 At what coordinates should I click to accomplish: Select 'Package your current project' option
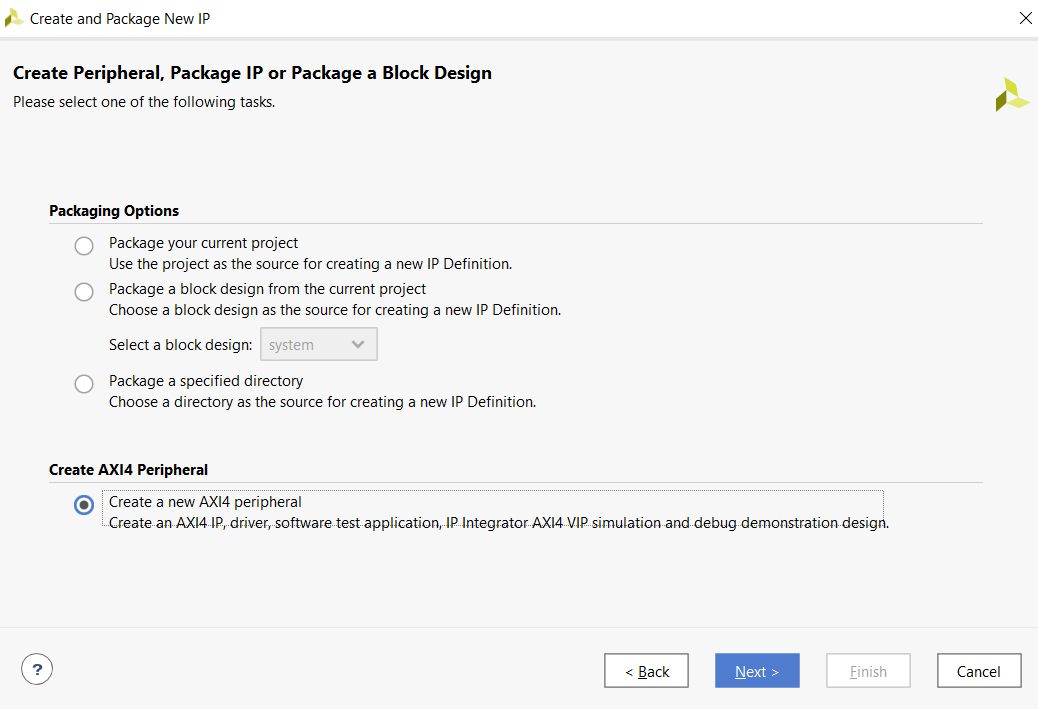[84, 245]
